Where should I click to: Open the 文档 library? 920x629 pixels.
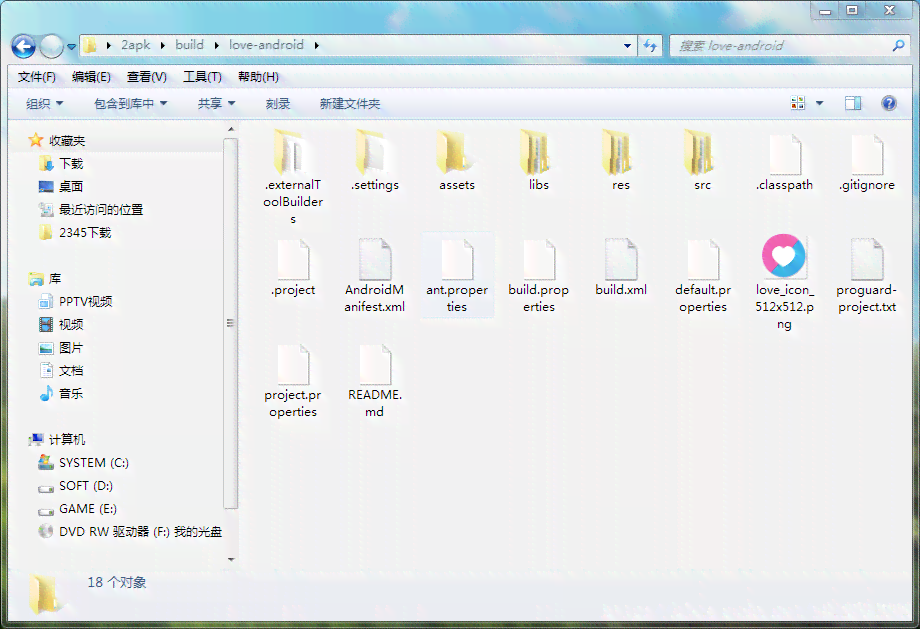tap(71, 371)
